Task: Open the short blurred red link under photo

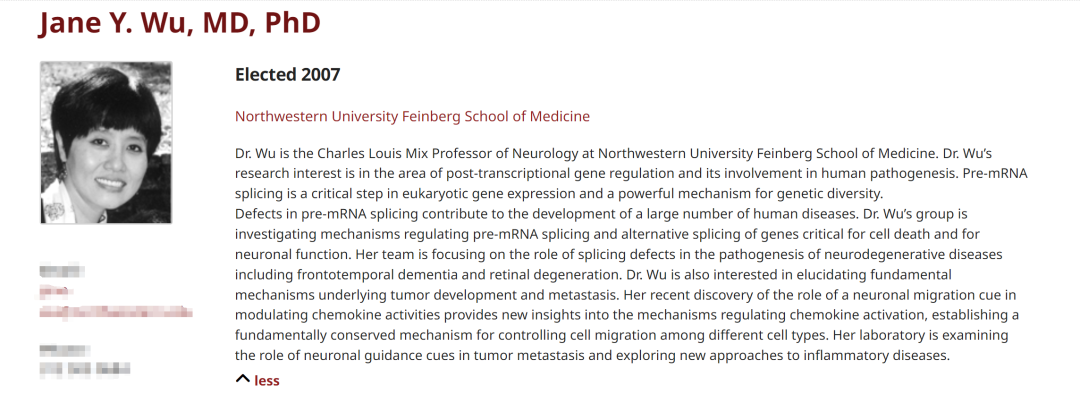Action: [54, 291]
